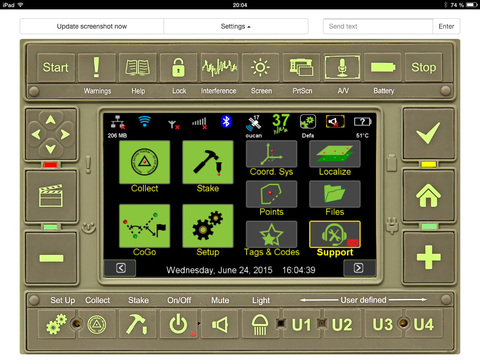The width and height of the screenshot is (480, 360).
Task: Tap the U3 user defined key
Action: pos(383,324)
